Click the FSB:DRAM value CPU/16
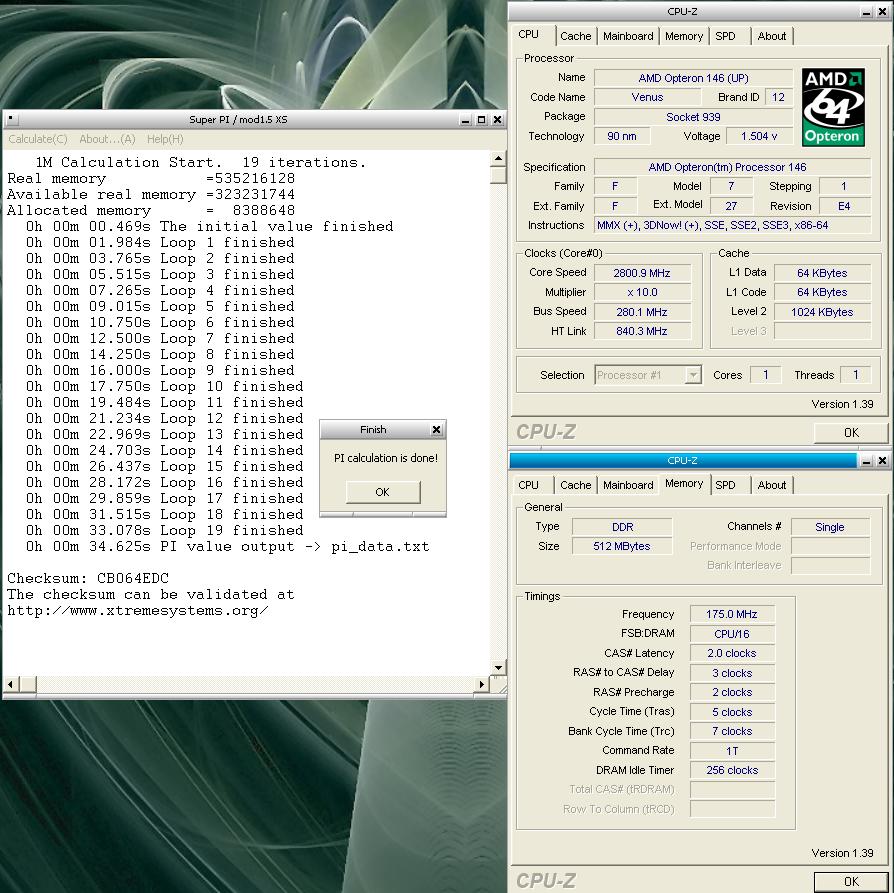 (x=732, y=634)
